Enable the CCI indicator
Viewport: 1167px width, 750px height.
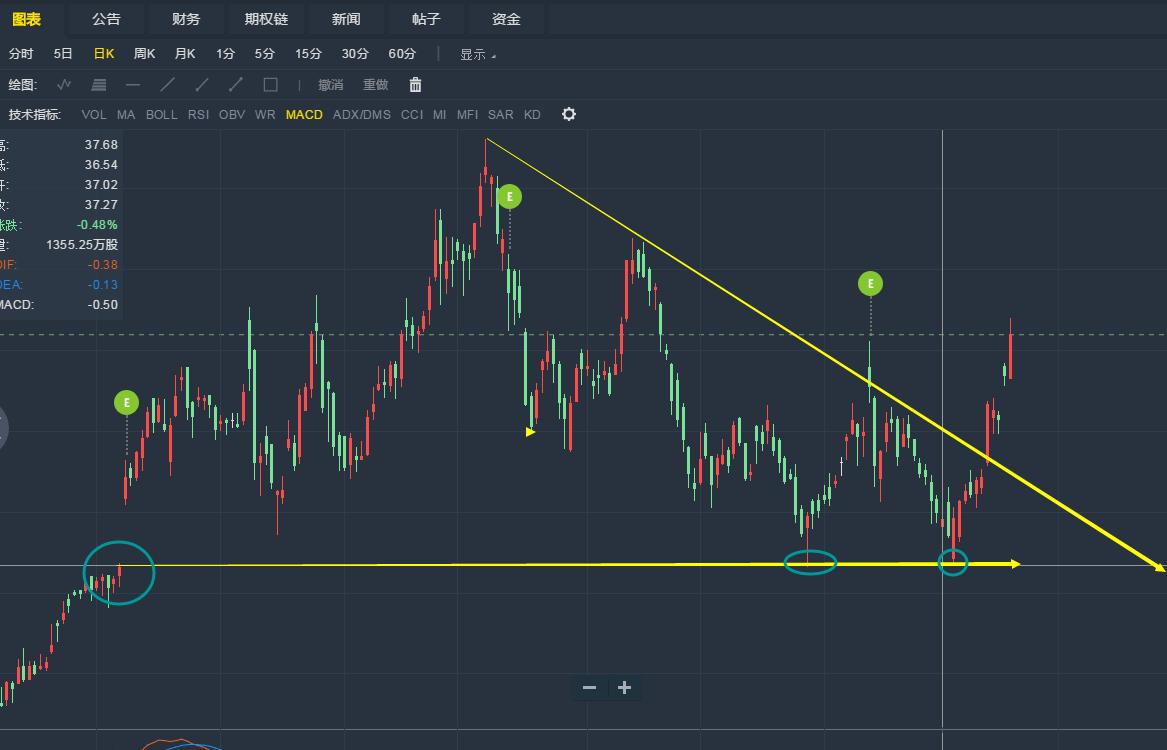(x=412, y=115)
